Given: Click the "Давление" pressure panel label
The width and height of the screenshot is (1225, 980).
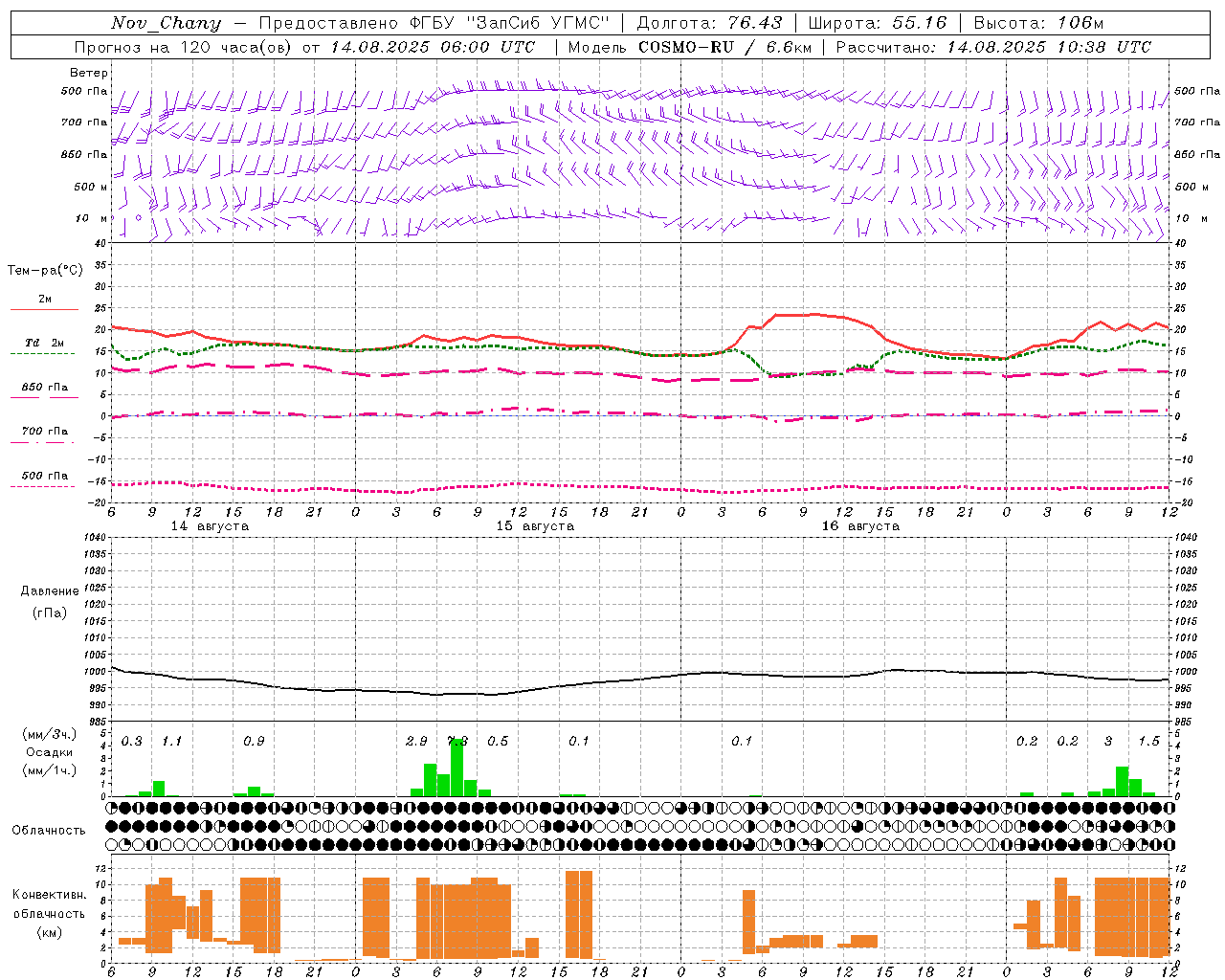Looking at the screenshot, I should pyautogui.click(x=50, y=591).
